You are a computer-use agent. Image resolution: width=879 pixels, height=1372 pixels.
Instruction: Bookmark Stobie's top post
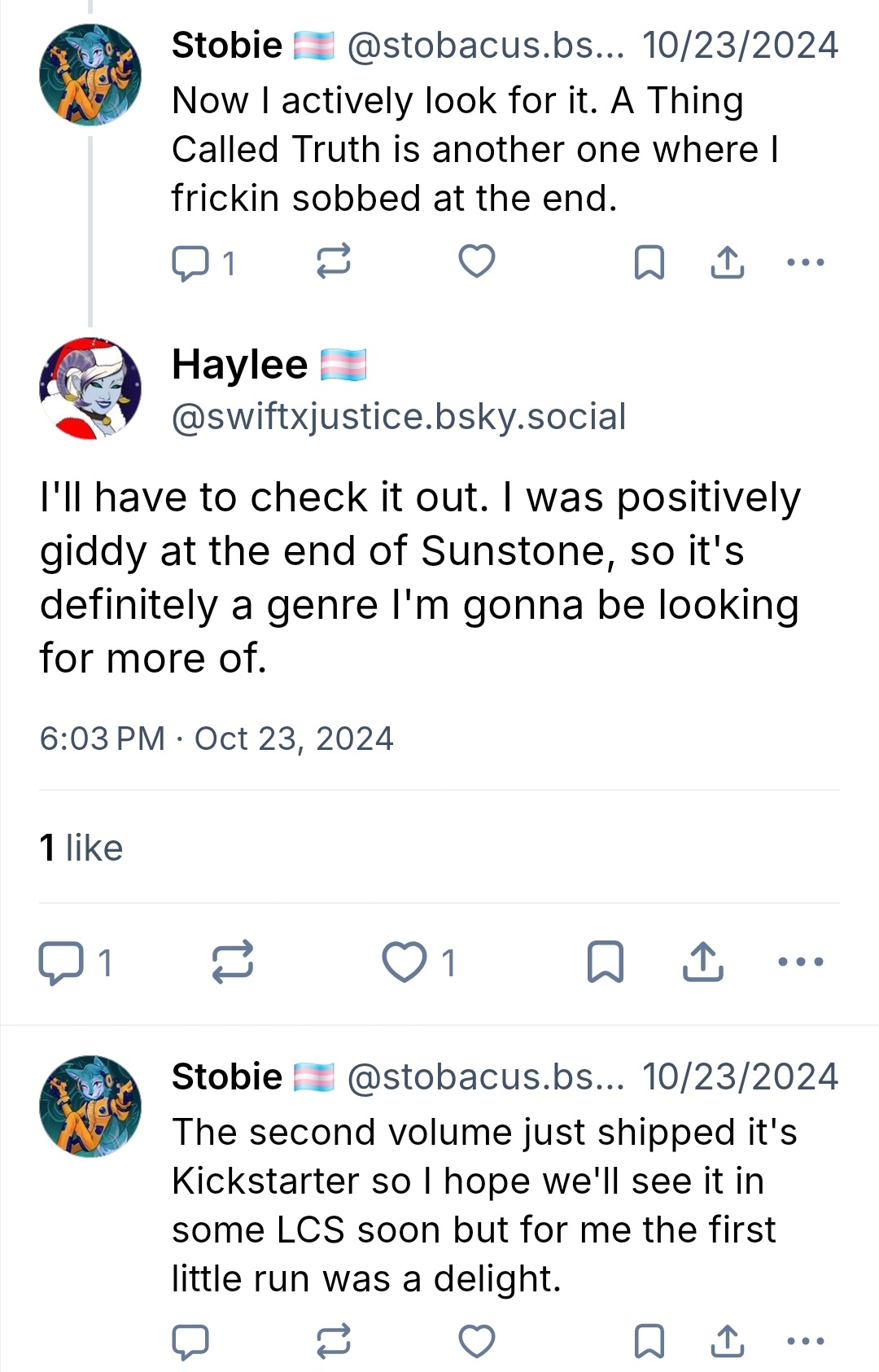[649, 262]
